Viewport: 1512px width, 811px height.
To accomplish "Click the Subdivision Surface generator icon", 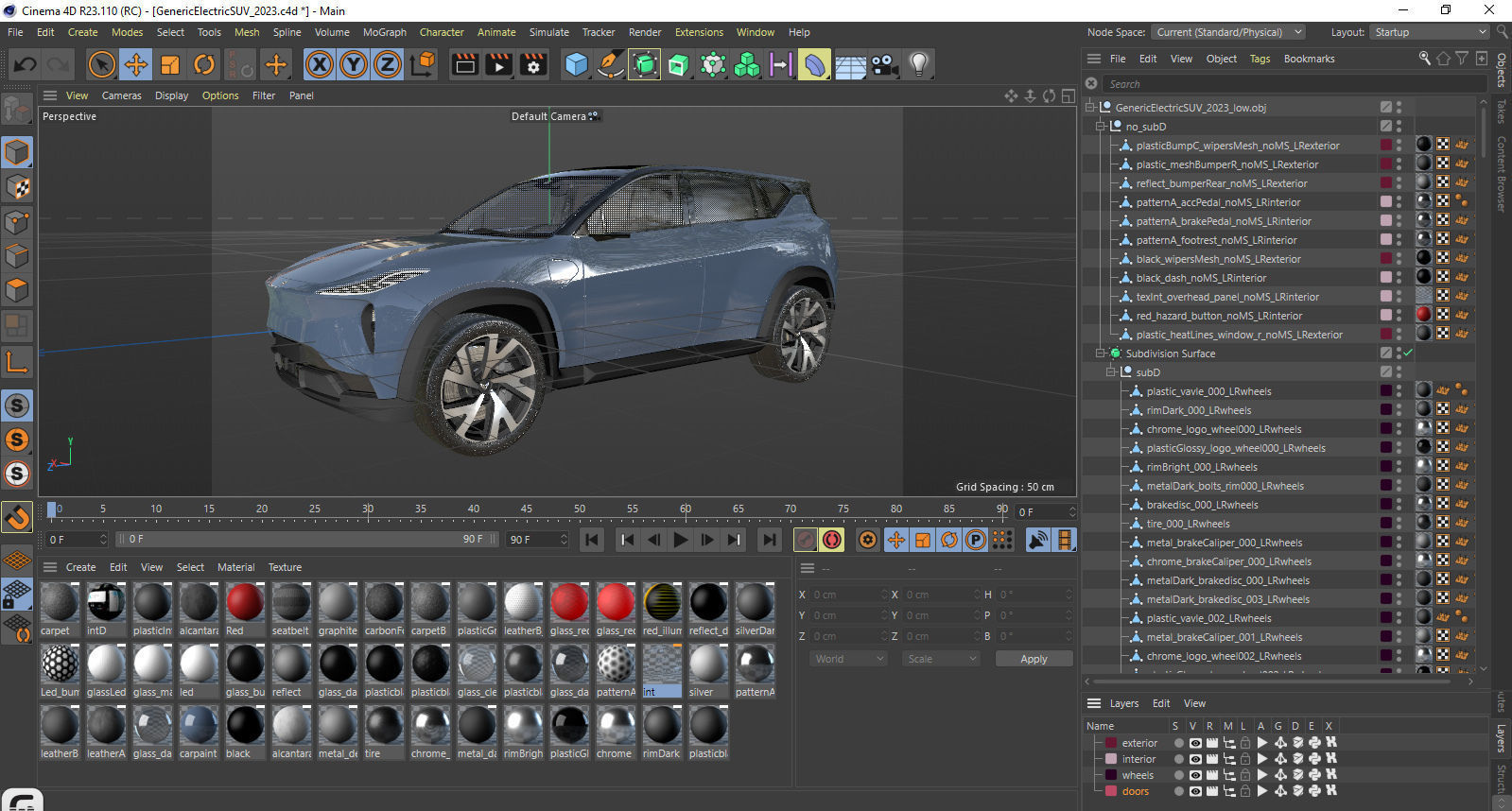I will pos(644,64).
